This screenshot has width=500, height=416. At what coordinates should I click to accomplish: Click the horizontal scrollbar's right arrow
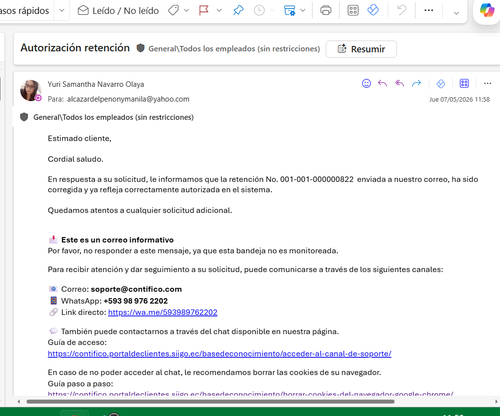(x=496, y=402)
